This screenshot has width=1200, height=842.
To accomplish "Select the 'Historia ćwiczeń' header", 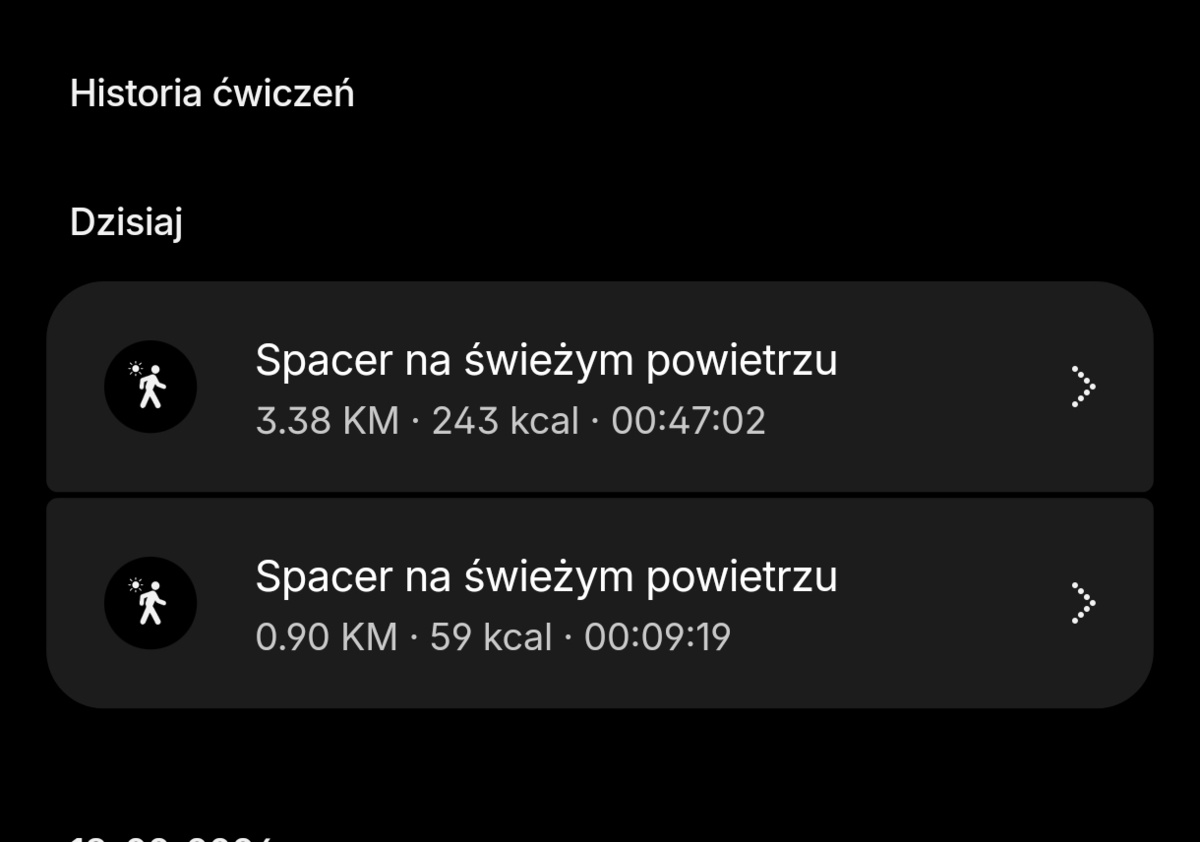I will pos(211,92).
